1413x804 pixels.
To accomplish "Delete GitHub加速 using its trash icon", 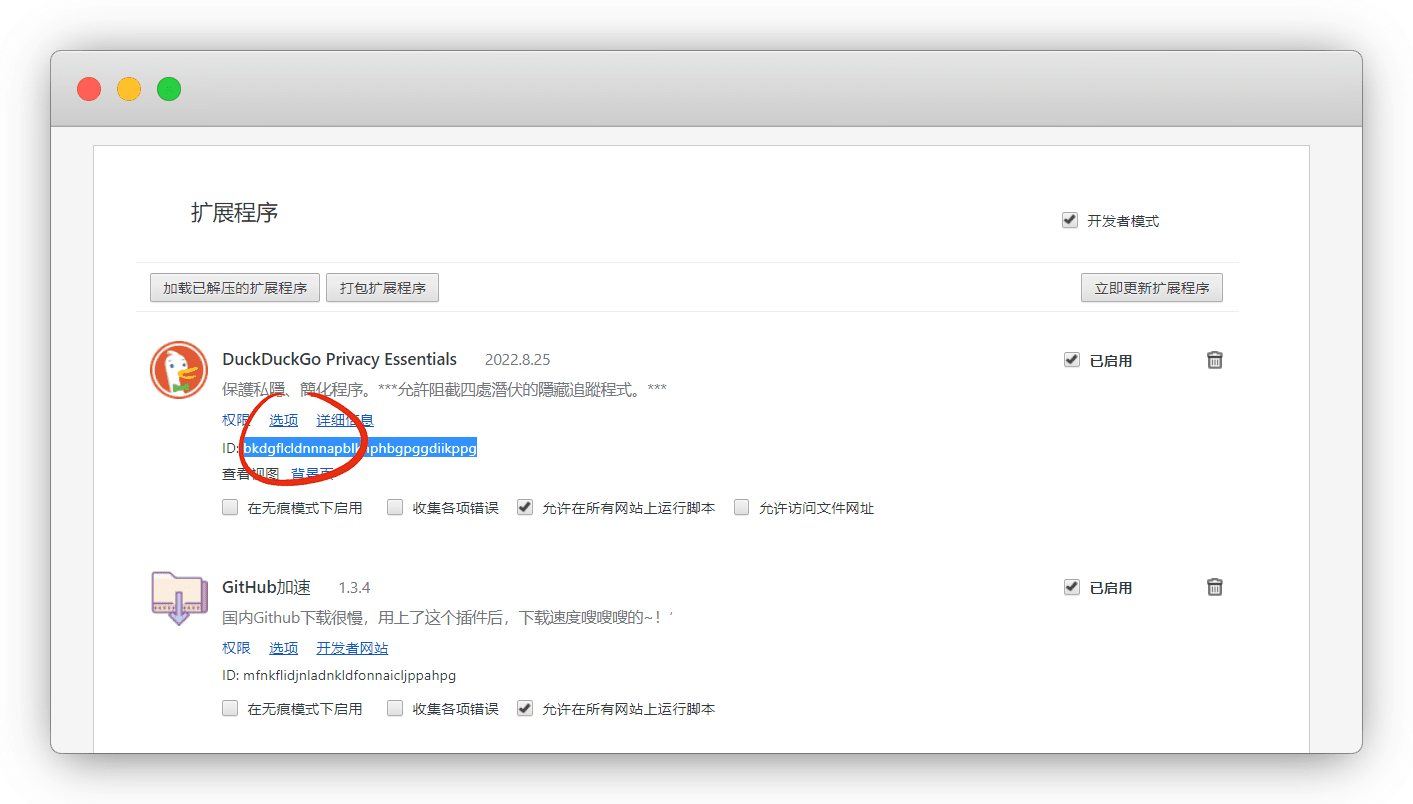I will 1214,587.
